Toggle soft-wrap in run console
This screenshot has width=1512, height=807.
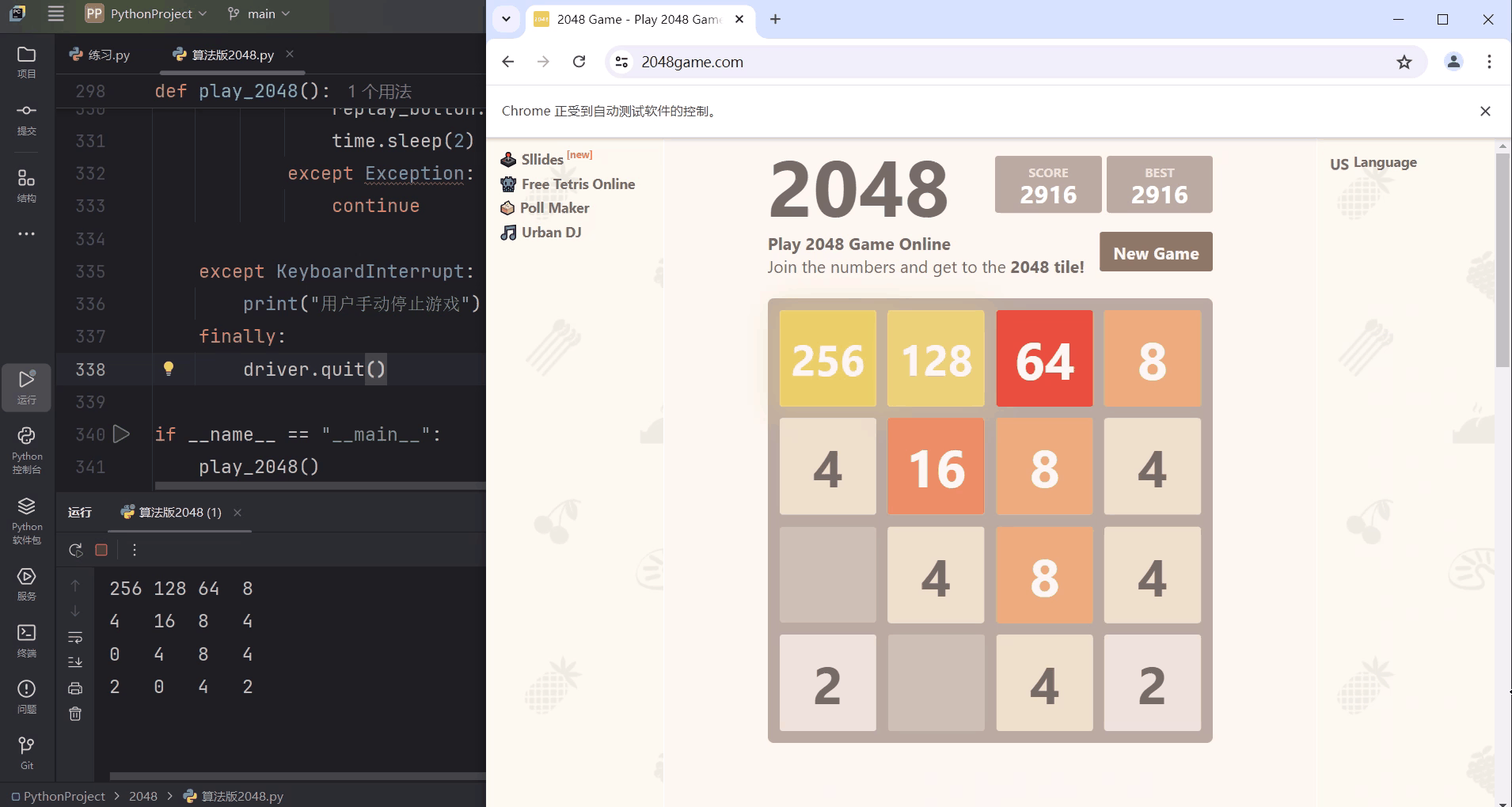[75, 637]
